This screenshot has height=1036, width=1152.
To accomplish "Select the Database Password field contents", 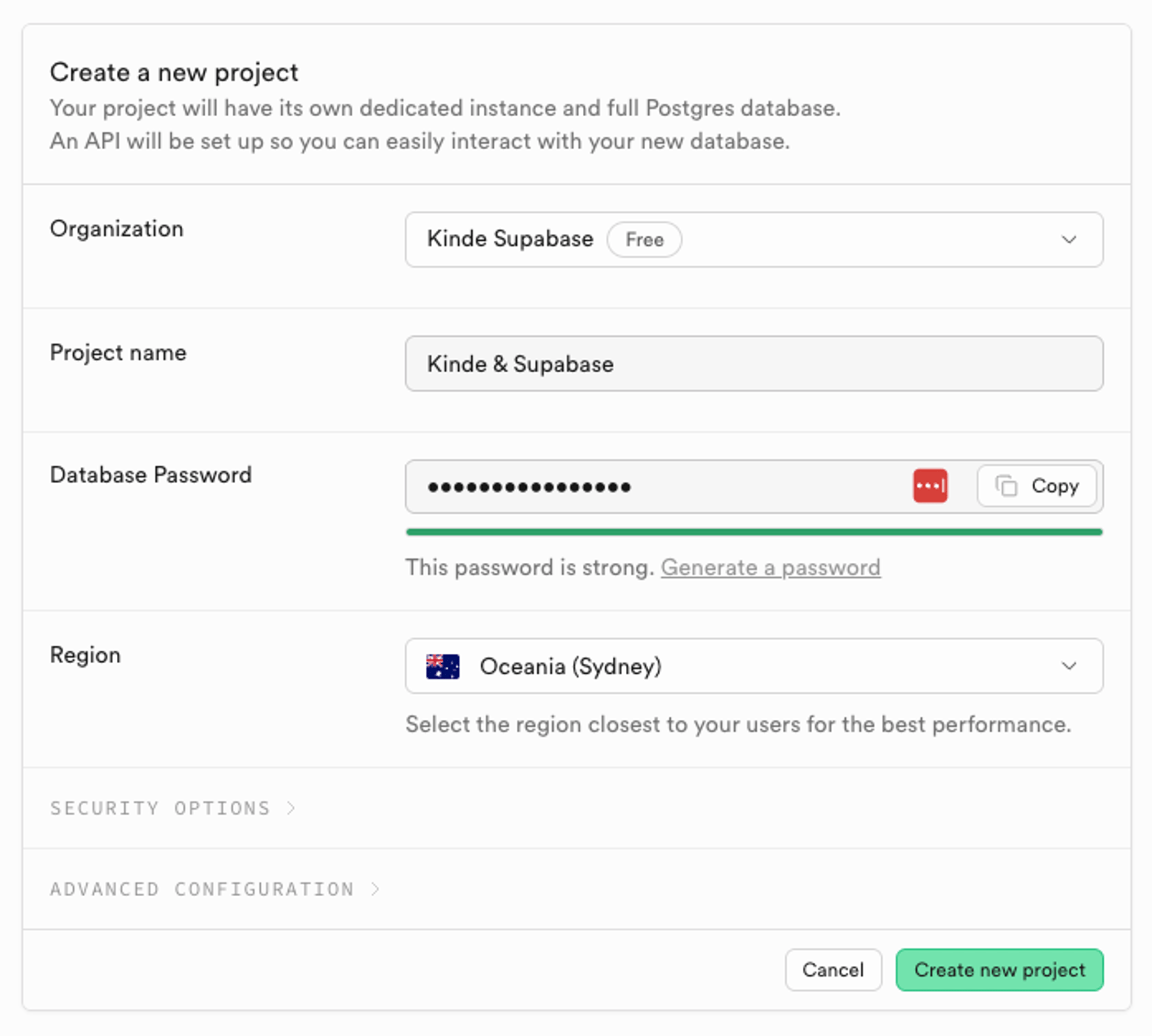I will click(x=626, y=487).
